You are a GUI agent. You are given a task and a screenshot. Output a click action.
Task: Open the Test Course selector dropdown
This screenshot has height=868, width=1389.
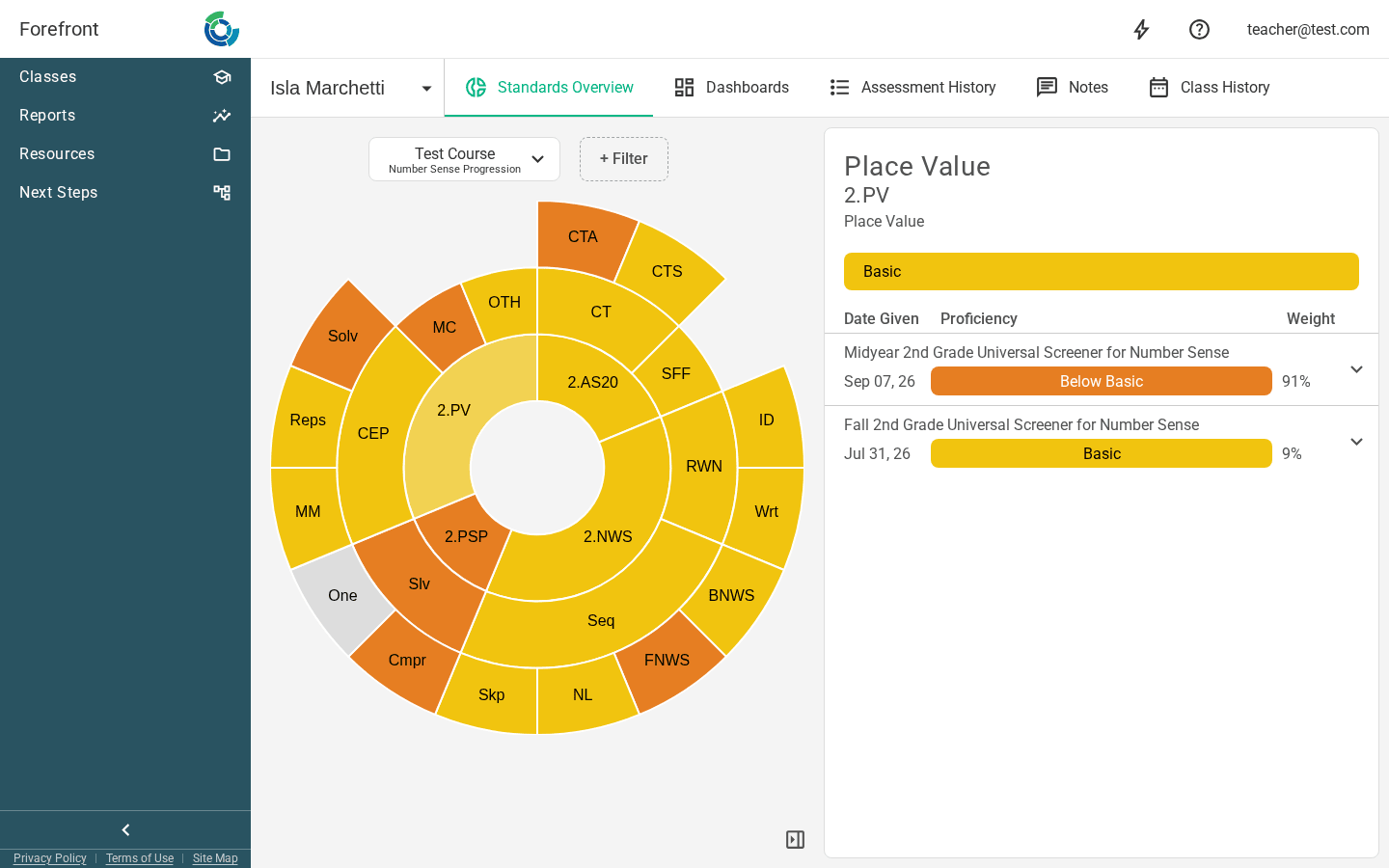pos(464,159)
